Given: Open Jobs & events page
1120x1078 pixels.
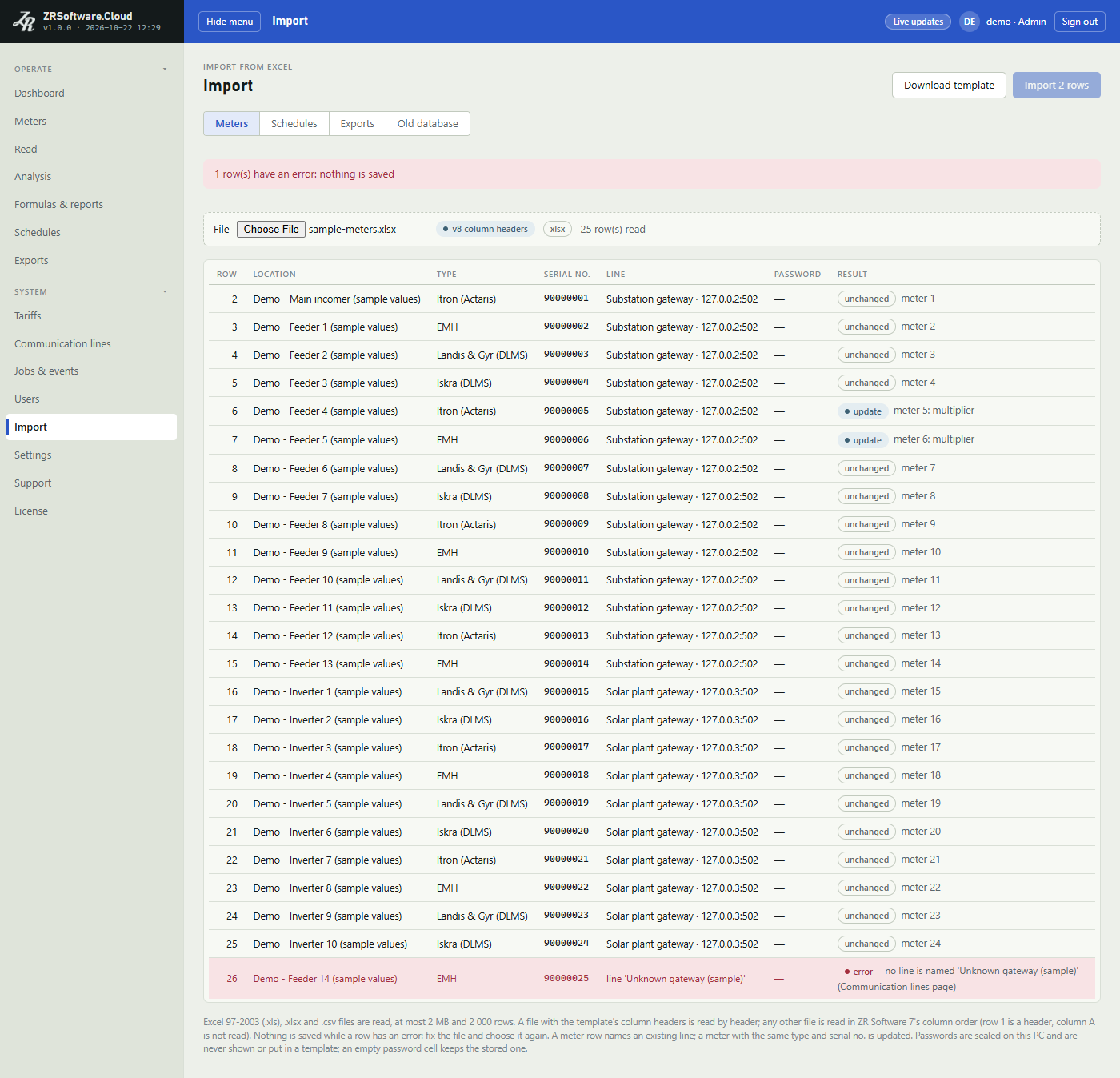Looking at the screenshot, I should coord(91,371).
